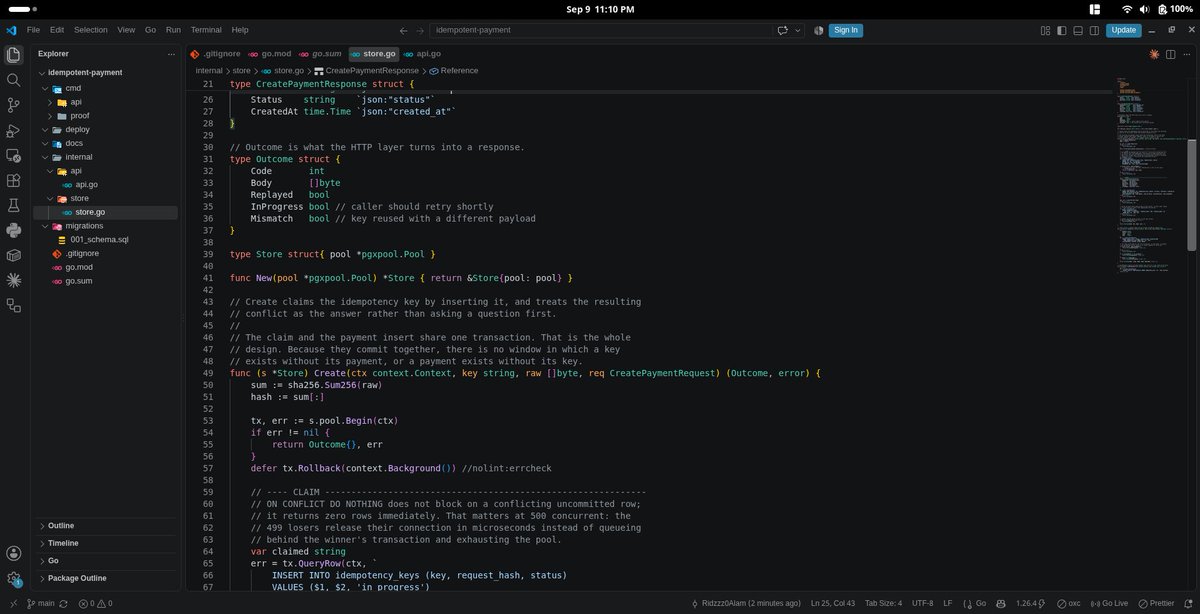Click Tab Size: 4 in status bar
This screenshot has width=1200, height=614.
tap(885, 604)
